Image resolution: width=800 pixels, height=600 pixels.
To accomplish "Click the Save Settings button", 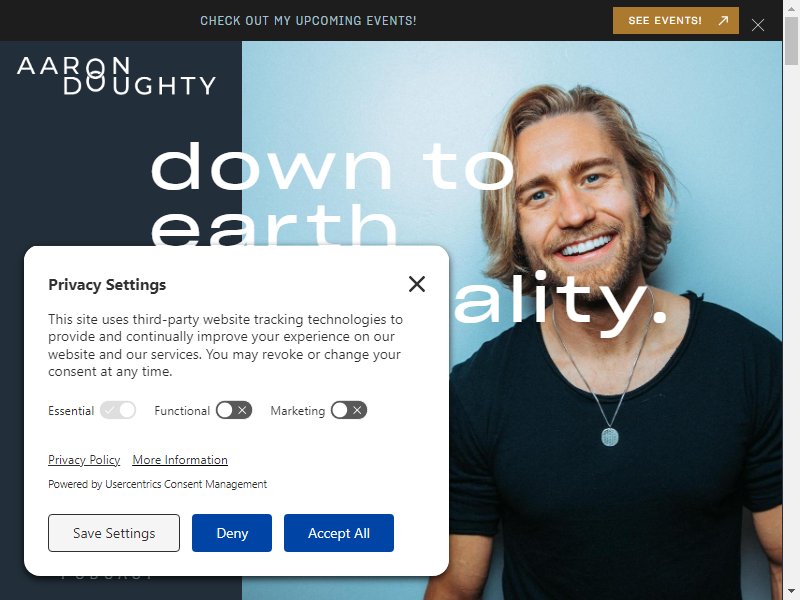I will tap(114, 533).
